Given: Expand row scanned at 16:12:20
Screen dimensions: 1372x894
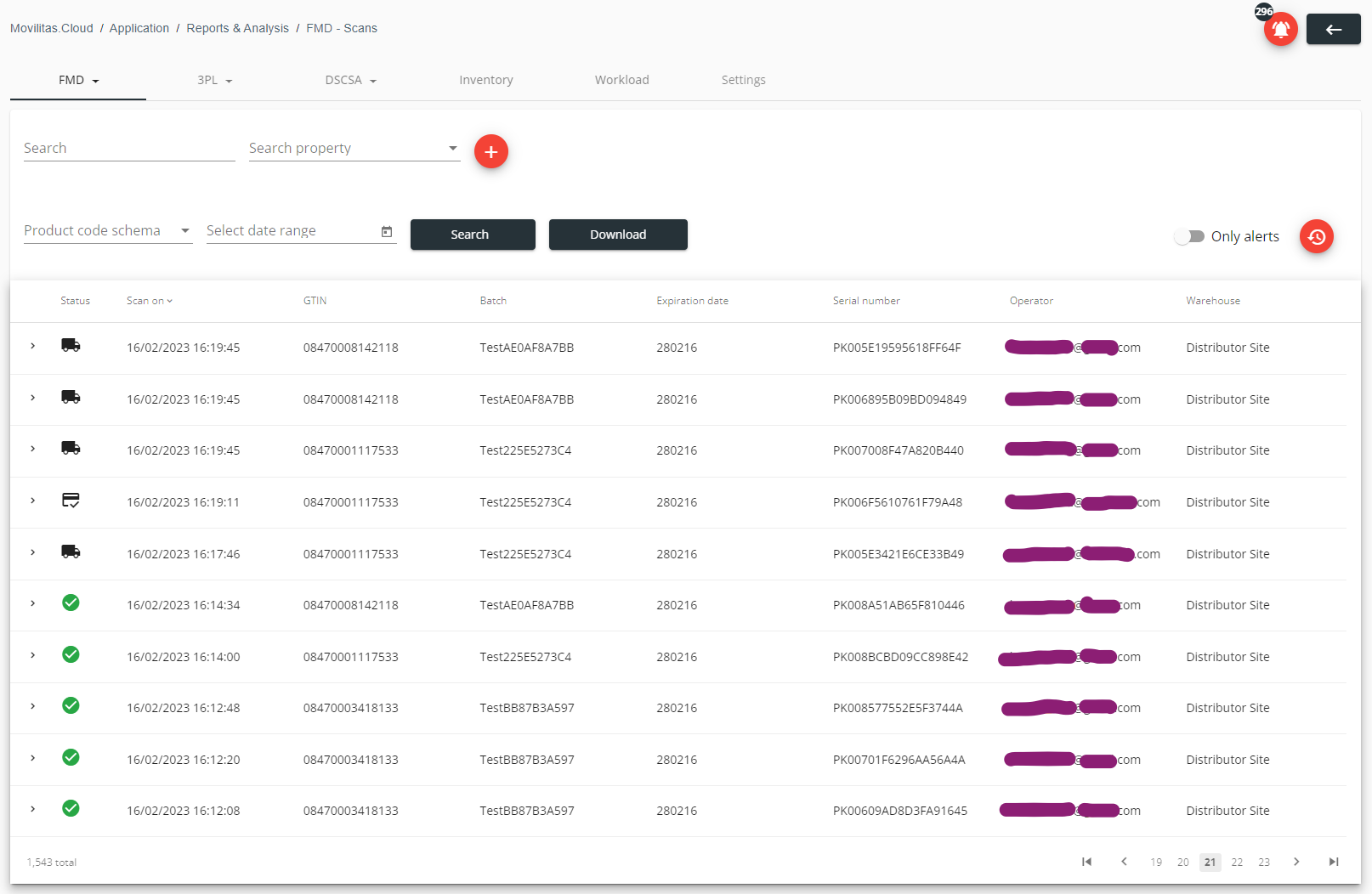Looking at the screenshot, I should click(x=32, y=758).
